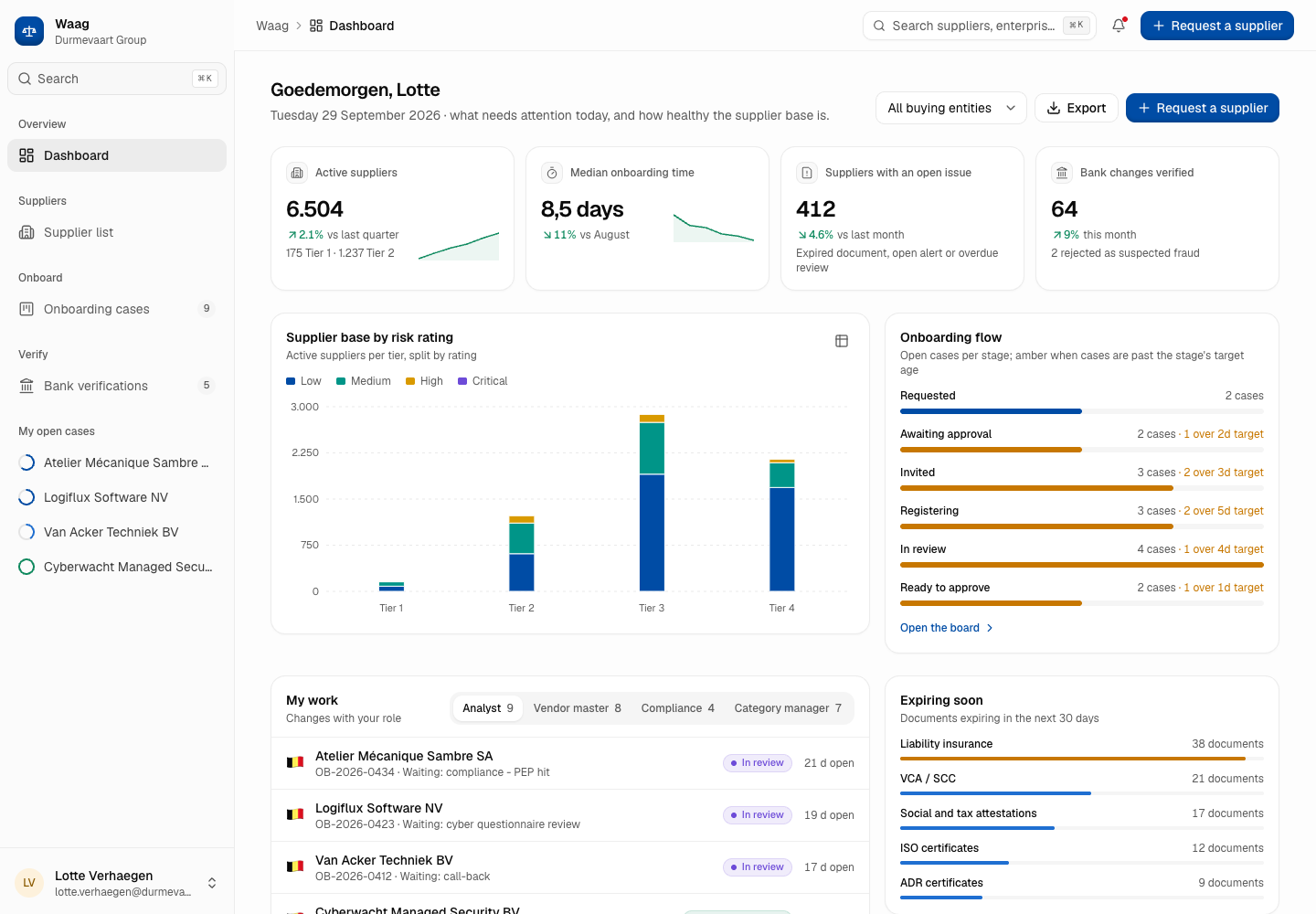Click the Belgian flag beside Logiflux Software NV
The width and height of the screenshot is (1316, 914).
pyautogui.click(x=295, y=814)
